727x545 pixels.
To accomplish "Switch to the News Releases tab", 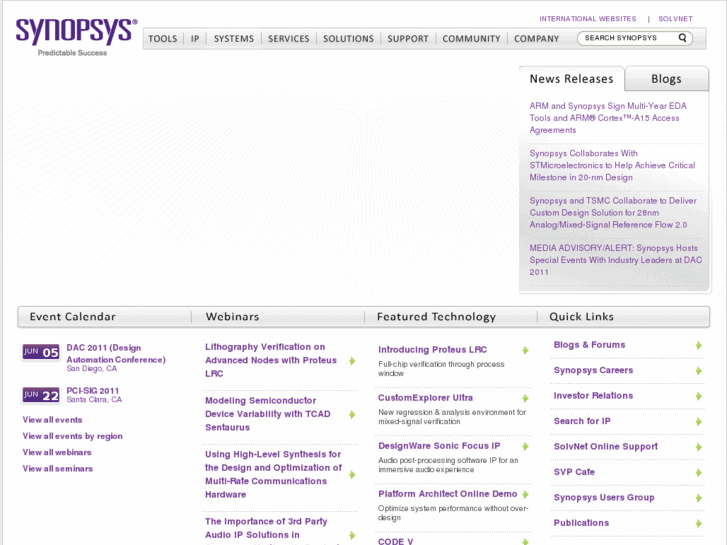I will click(571, 79).
